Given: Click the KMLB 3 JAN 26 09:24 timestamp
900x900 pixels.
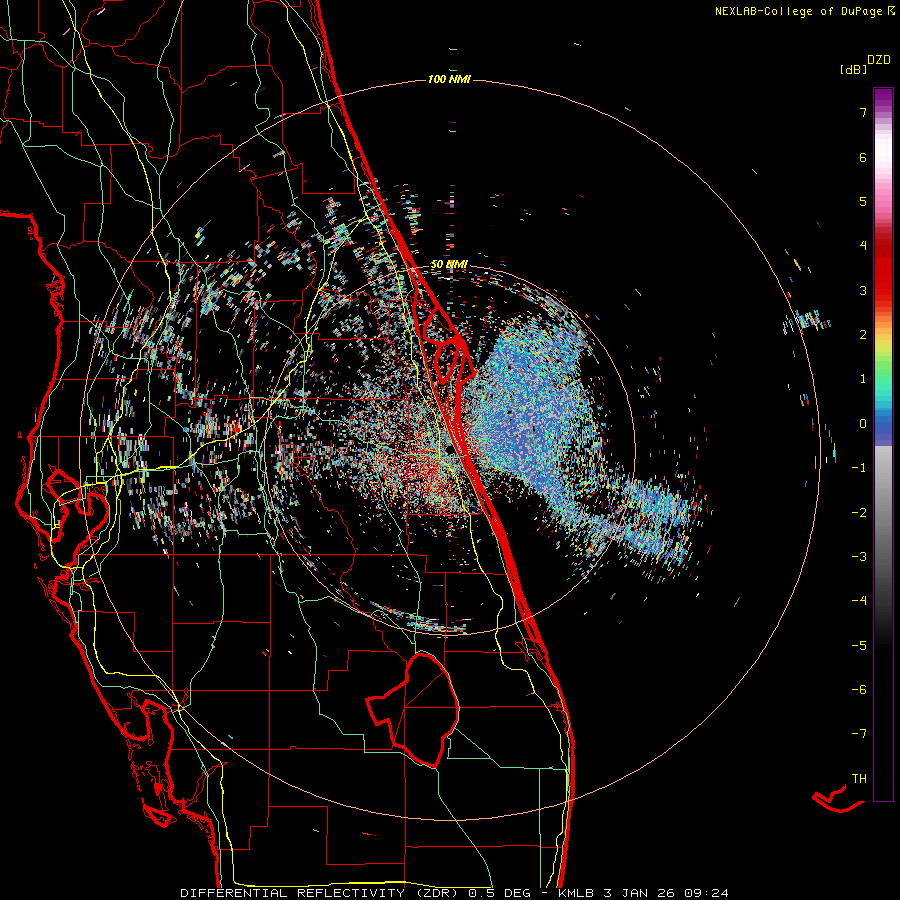Looking at the screenshot, I should coord(643,893).
